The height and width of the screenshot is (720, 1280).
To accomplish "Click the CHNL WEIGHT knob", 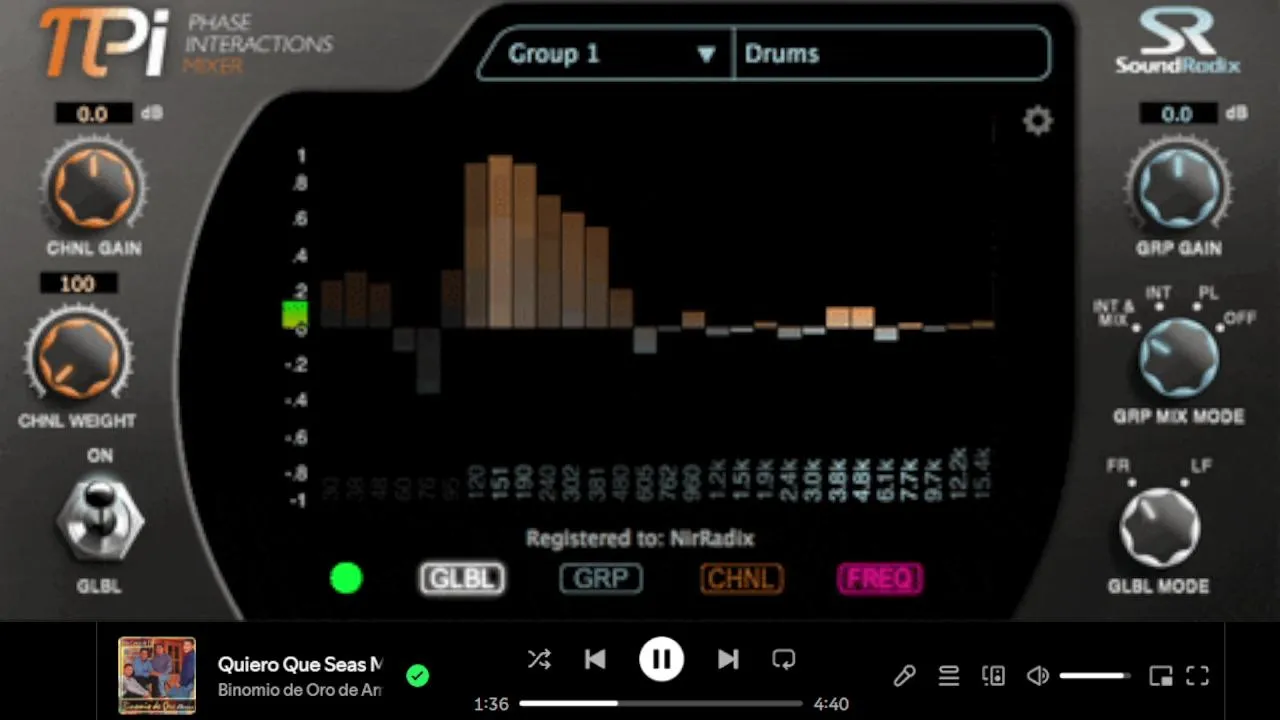I will pyautogui.click(x=78, y=356).
